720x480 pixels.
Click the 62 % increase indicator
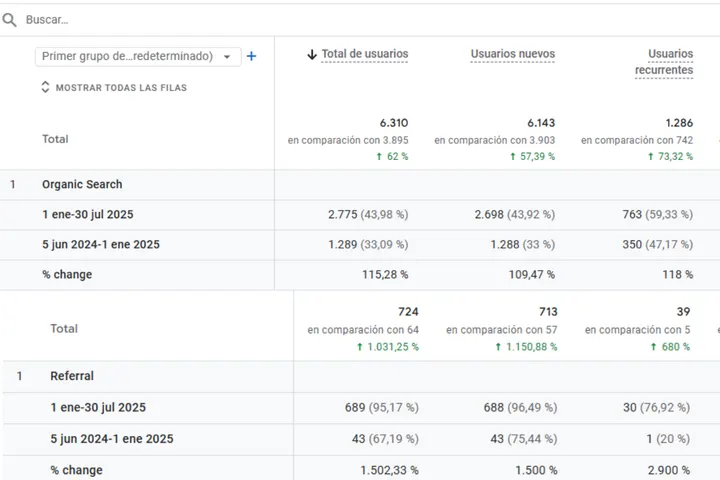coord(392,157)
